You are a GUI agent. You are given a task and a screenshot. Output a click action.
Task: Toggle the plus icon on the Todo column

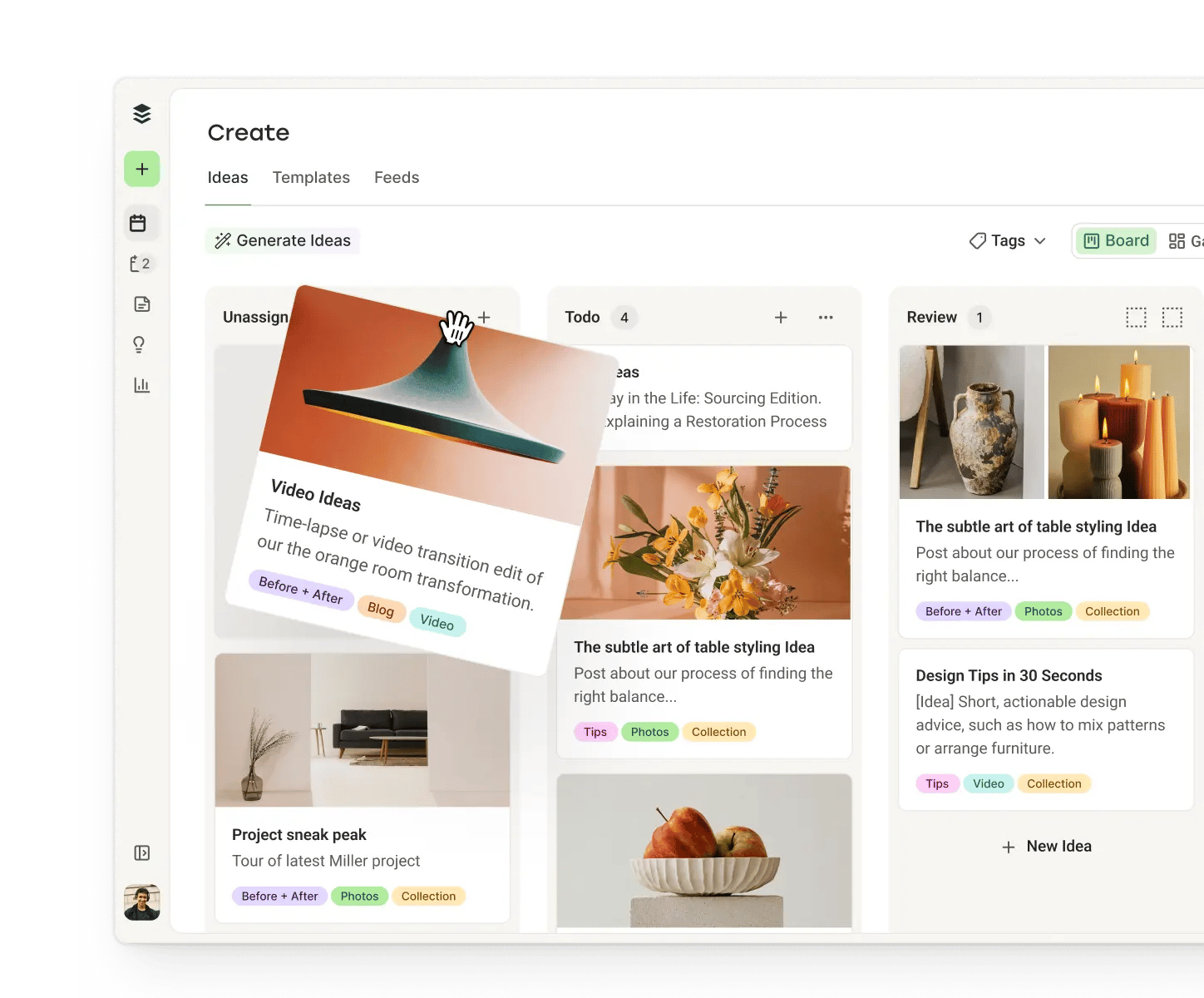coord(780,317)
